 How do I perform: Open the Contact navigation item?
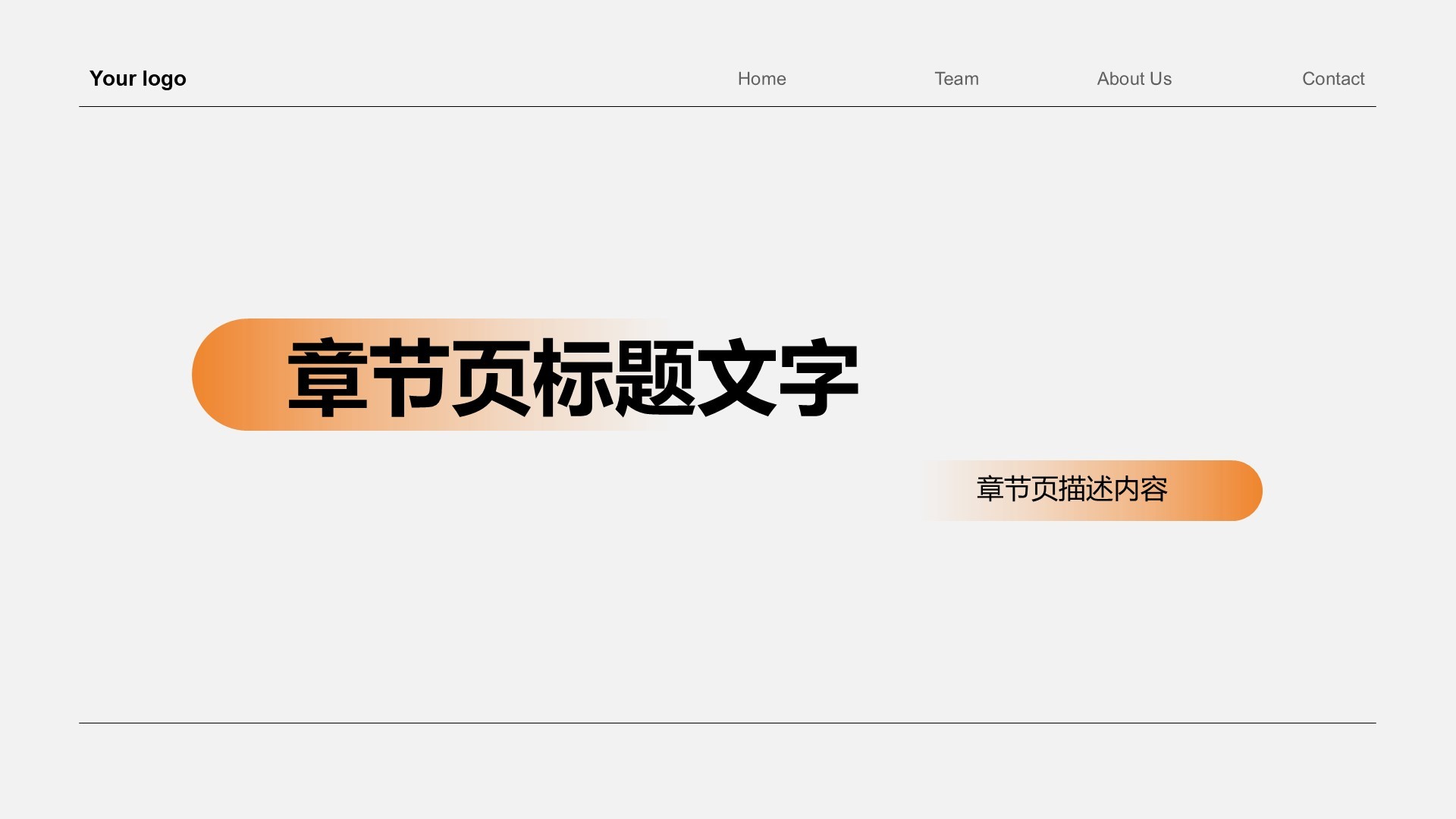(1332, 79)
